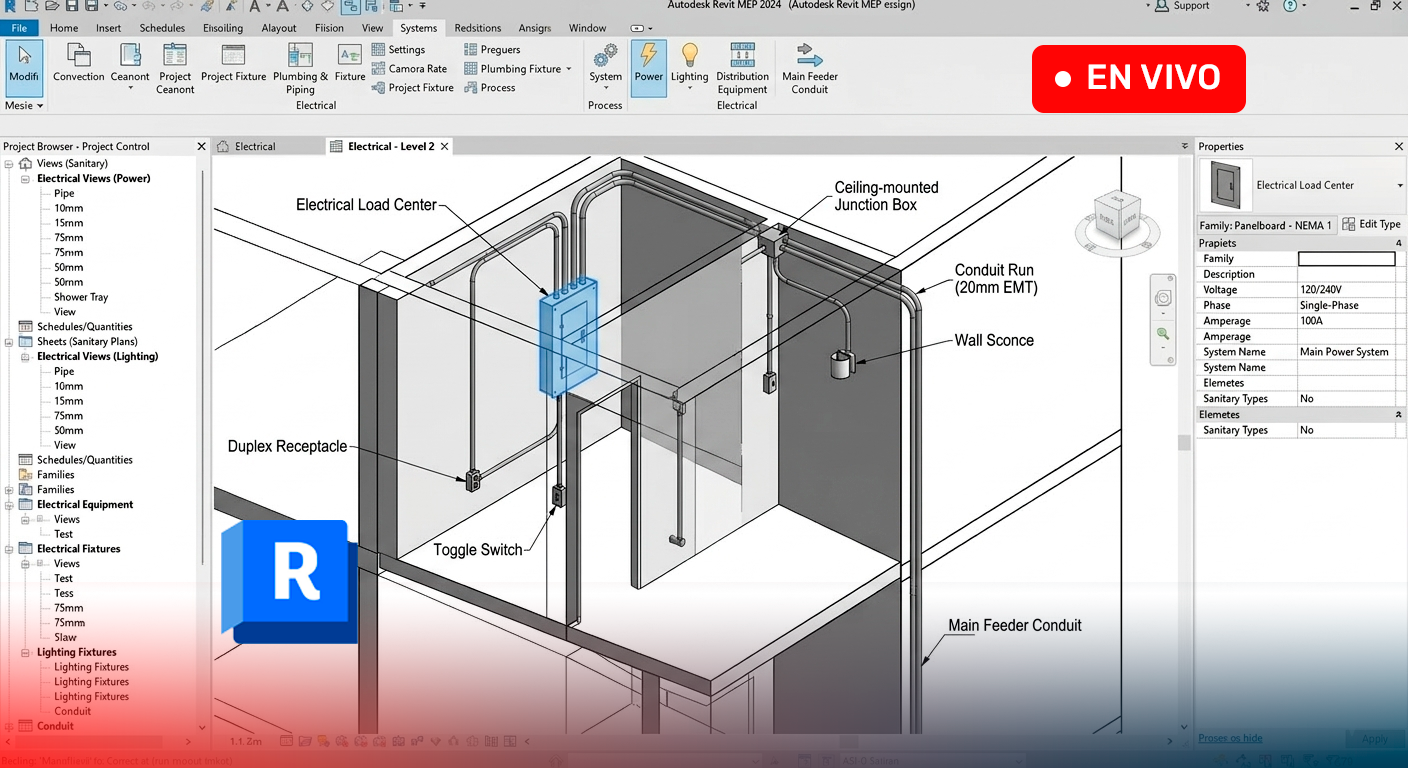Collapse the Electrical Views (Lighting) tree node
The width and height of the screenshot is (1408, 768).
pos(25,357)
